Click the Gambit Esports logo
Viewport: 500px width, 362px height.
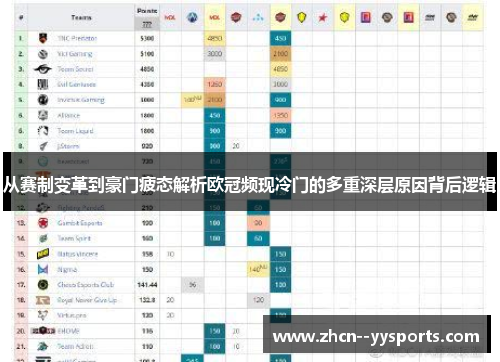coord(43,223)
